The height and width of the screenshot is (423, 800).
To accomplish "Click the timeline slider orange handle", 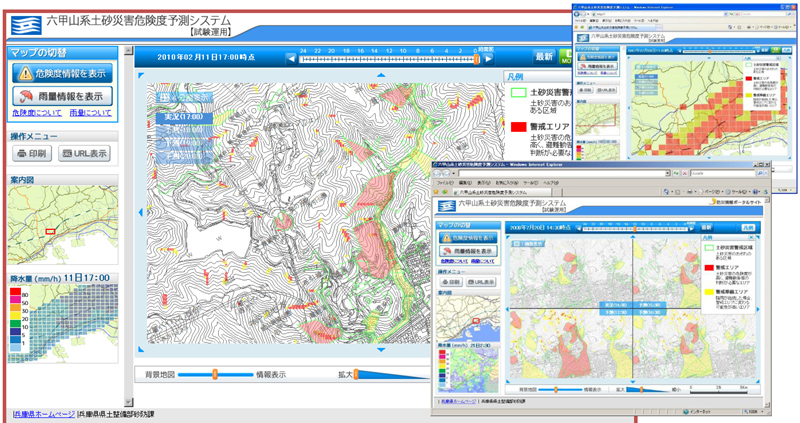I will pyautogui.click(x=477, y=58).
